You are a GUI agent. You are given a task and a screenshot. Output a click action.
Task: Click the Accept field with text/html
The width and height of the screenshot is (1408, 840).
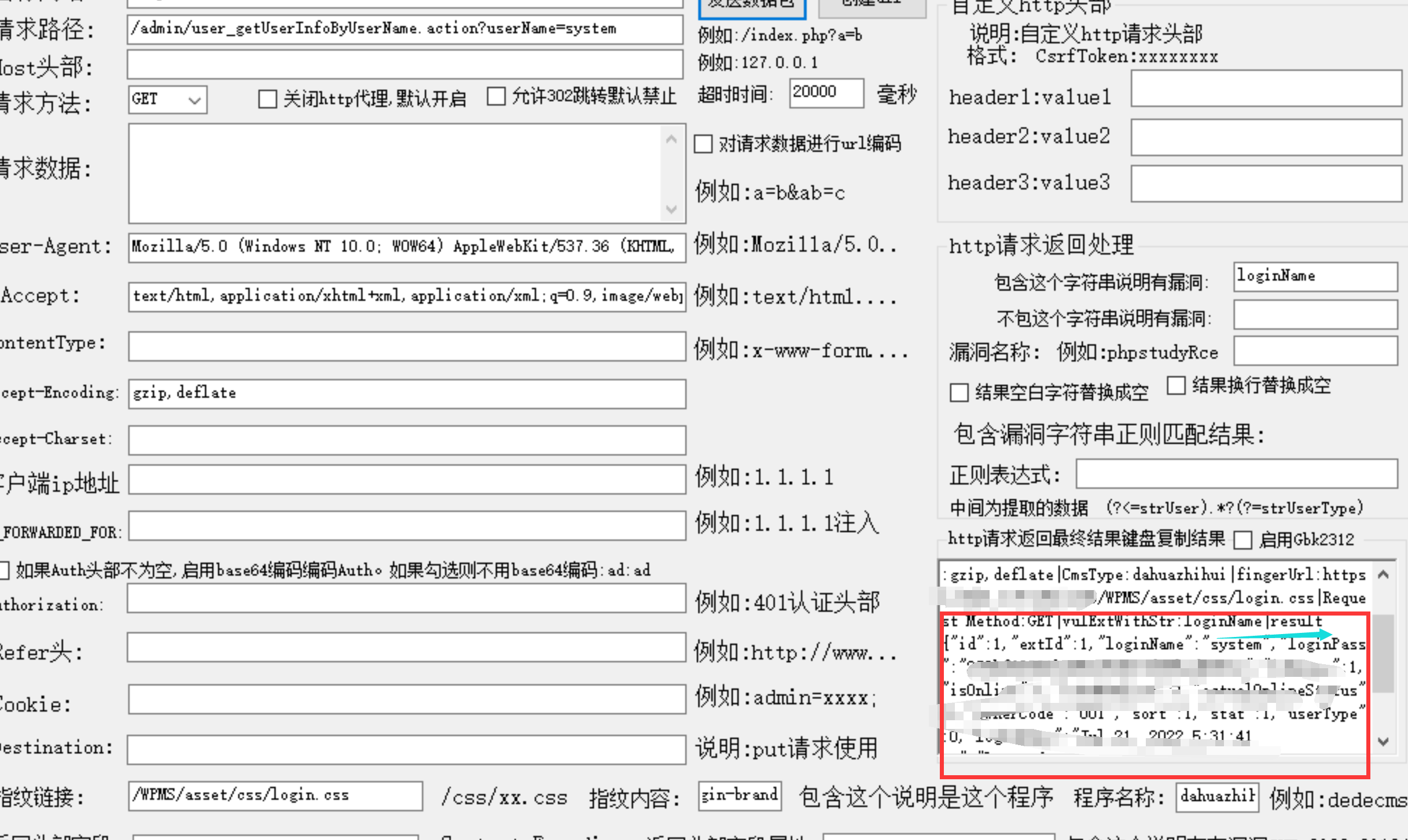[x=407, y=297]
